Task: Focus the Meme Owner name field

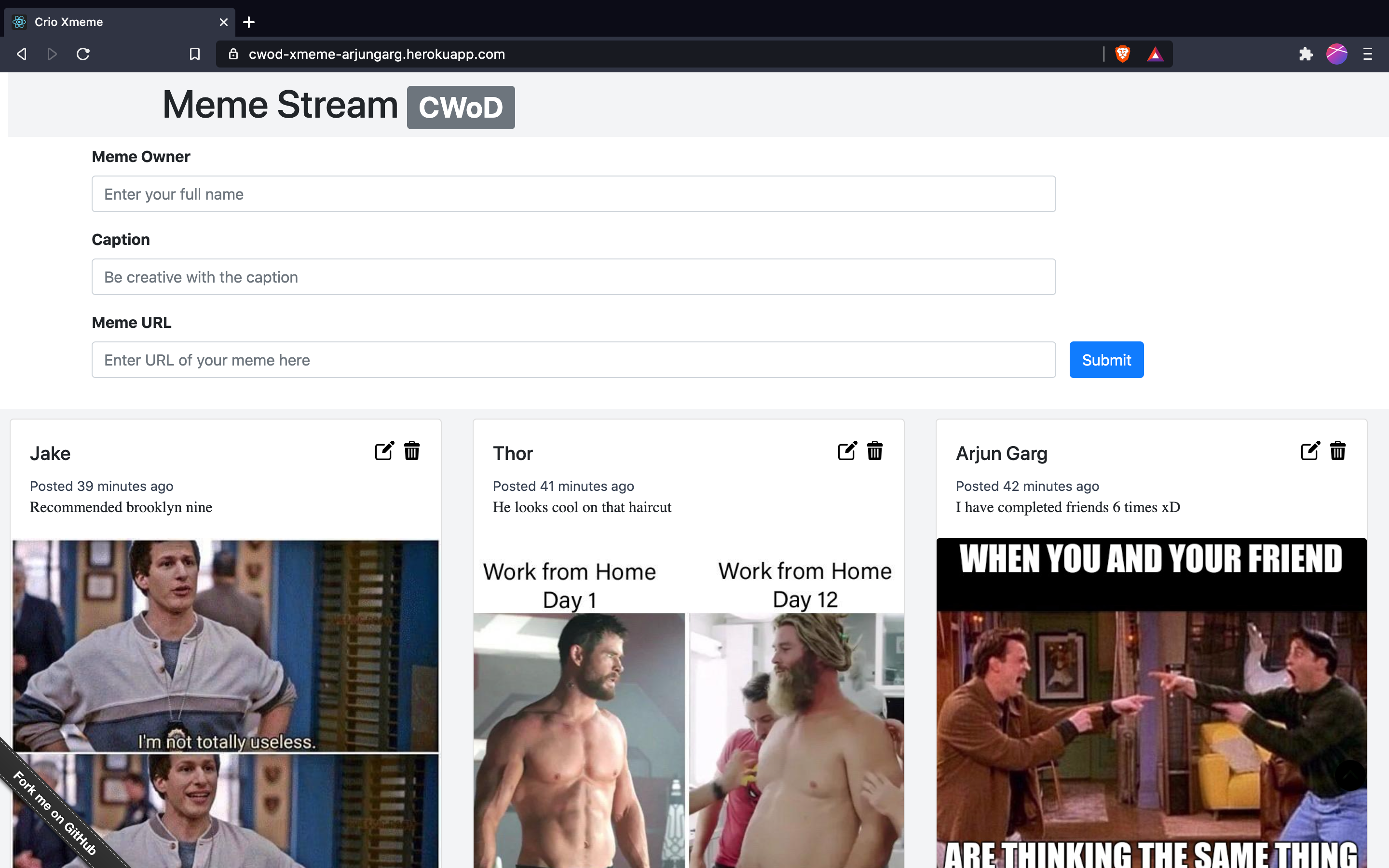Action: point(573,194)
